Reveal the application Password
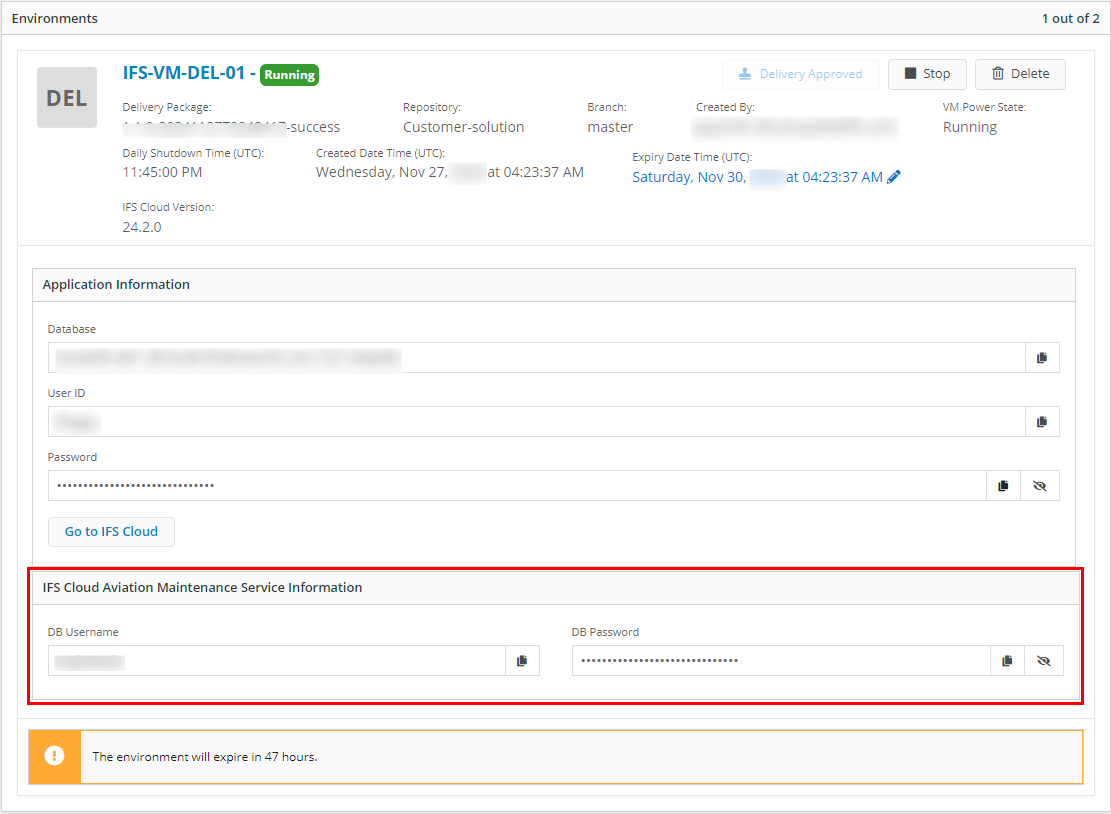Screen dimensions: 1111x814 coord(1039,486)
